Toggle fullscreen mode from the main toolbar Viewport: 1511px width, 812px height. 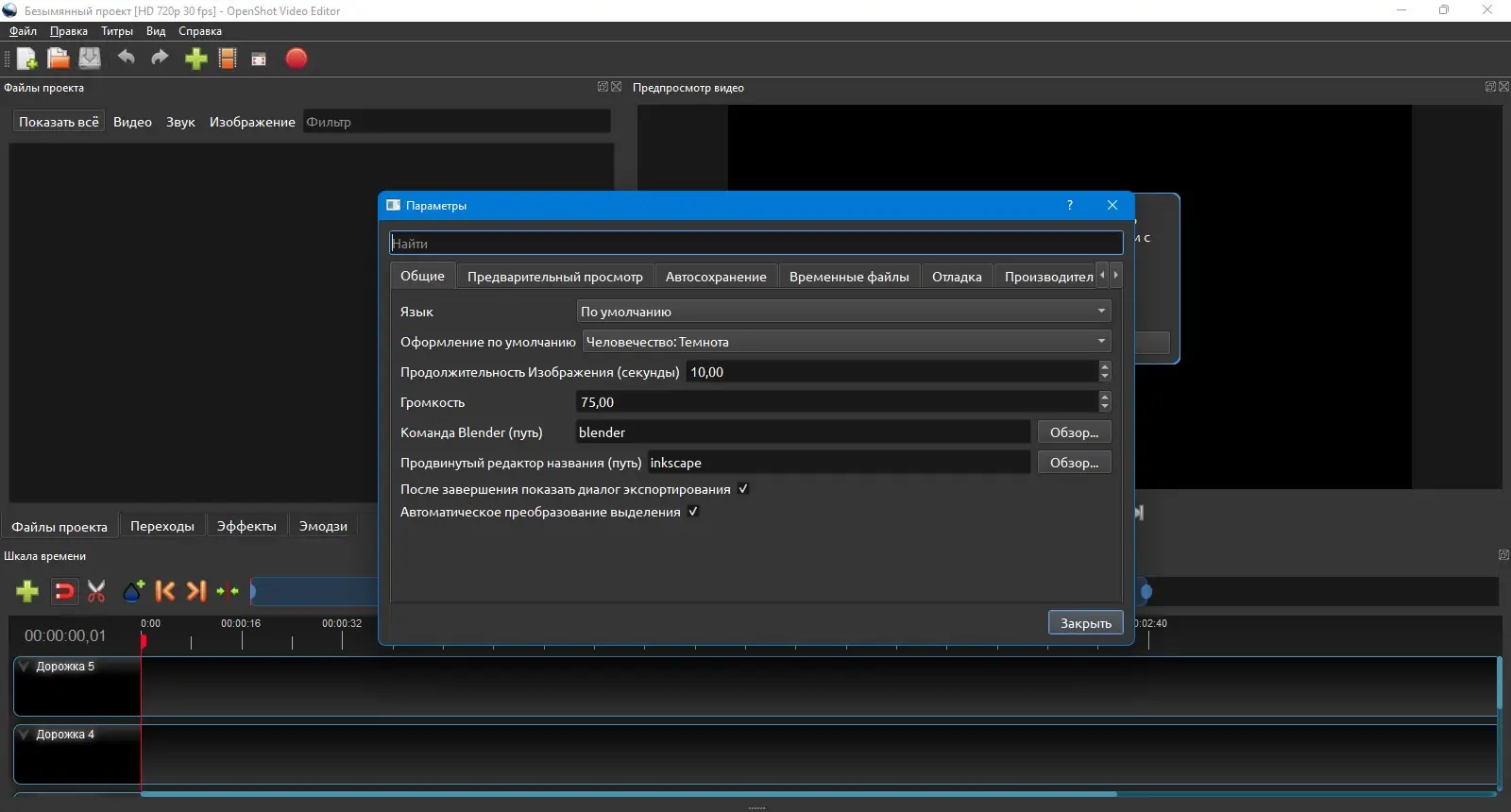point(259,59)
